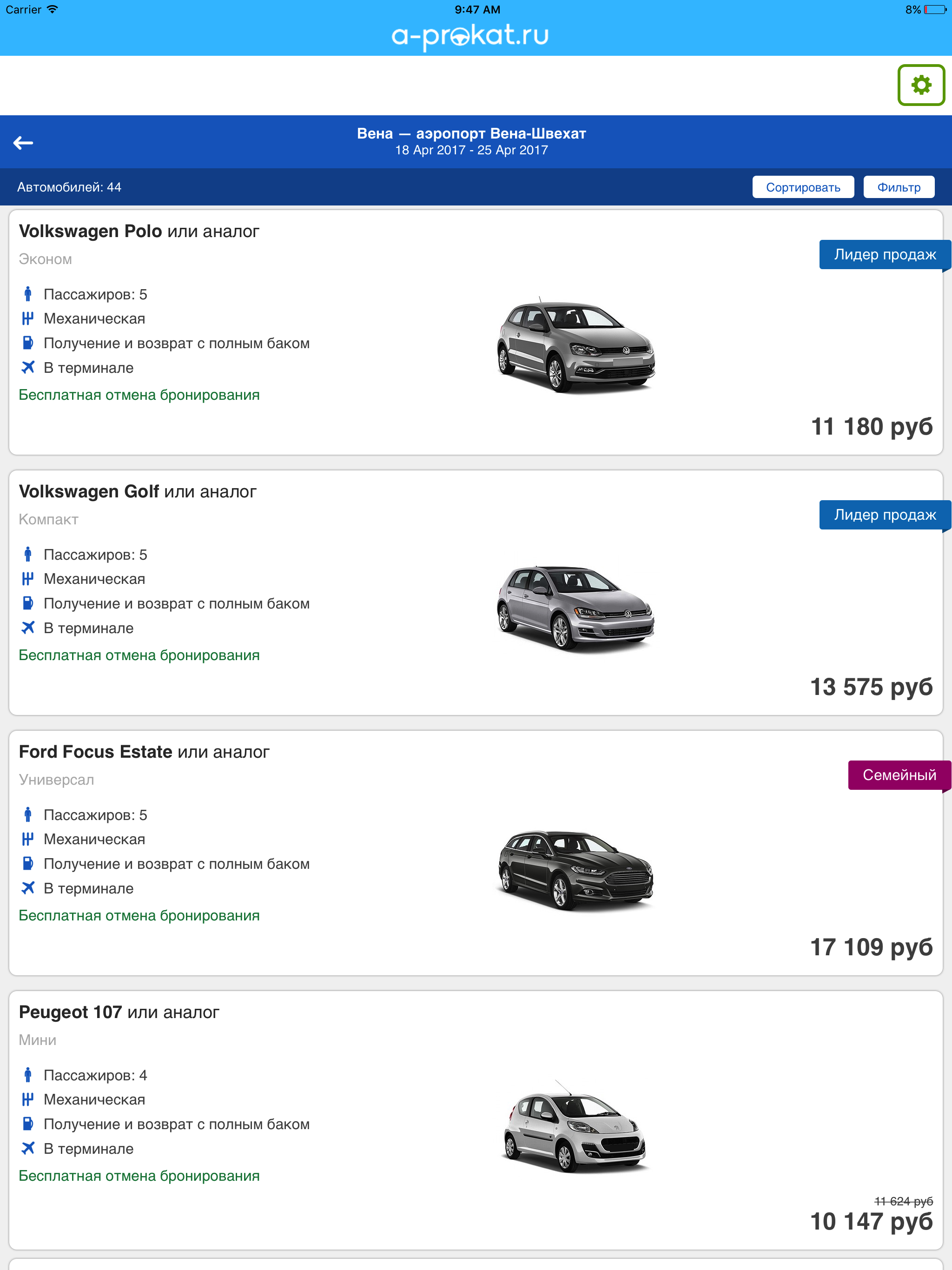This screenshot has width=952, height=1270.
Task: Click the airplane icon on Peugeot 107
Action: [27, 1148]
